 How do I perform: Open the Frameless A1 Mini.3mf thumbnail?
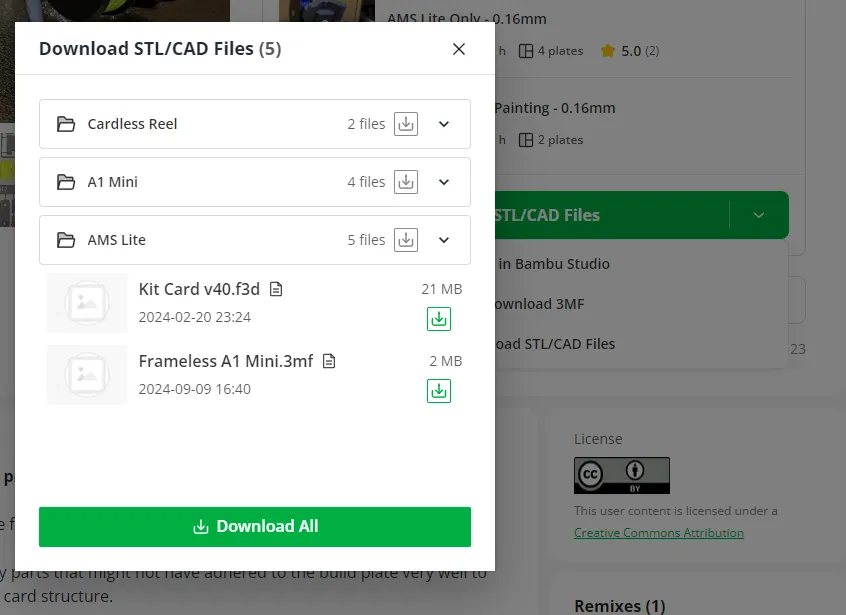(87, 375)
